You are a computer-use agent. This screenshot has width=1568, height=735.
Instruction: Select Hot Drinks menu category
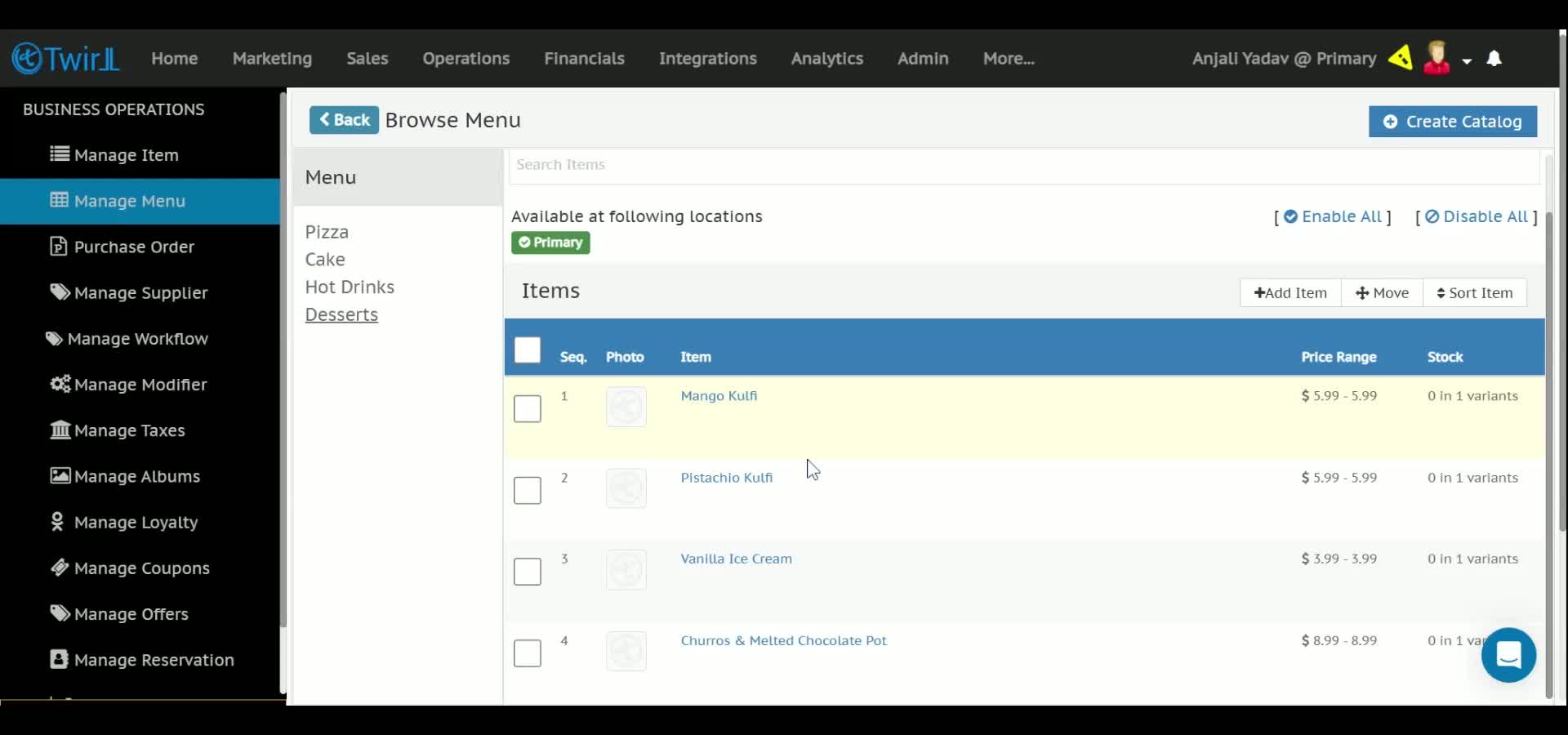click(350, 287)
